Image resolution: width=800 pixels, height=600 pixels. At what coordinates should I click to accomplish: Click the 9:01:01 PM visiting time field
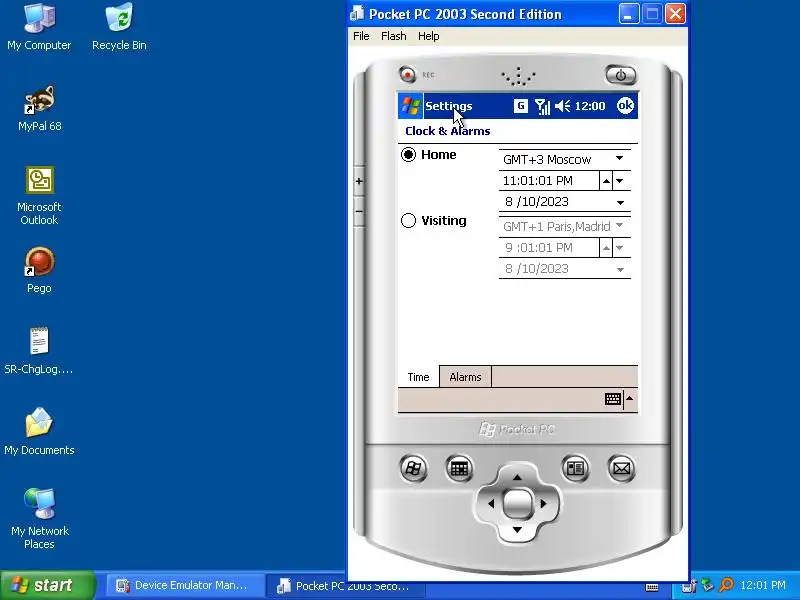tap(549, 248)
